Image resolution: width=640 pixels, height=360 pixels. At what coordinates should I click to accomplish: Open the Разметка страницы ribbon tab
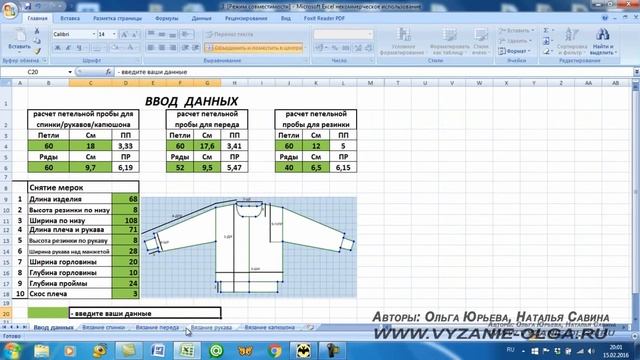point(117,18)
